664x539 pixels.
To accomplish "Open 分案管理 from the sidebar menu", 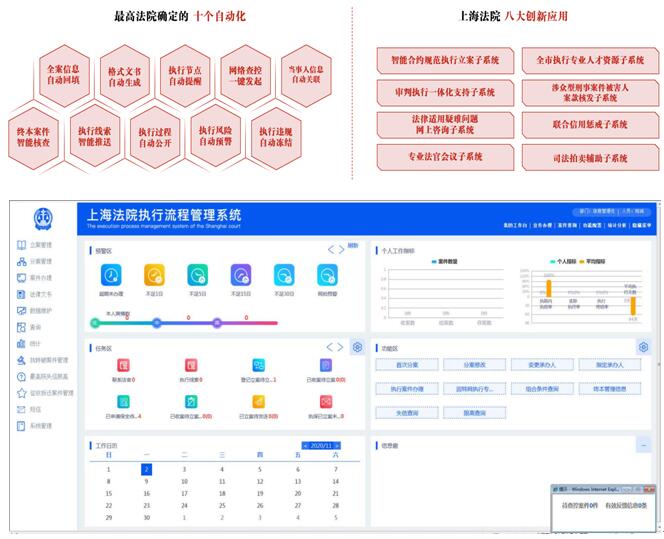I will pyautogui.click(x=40, y=261).
